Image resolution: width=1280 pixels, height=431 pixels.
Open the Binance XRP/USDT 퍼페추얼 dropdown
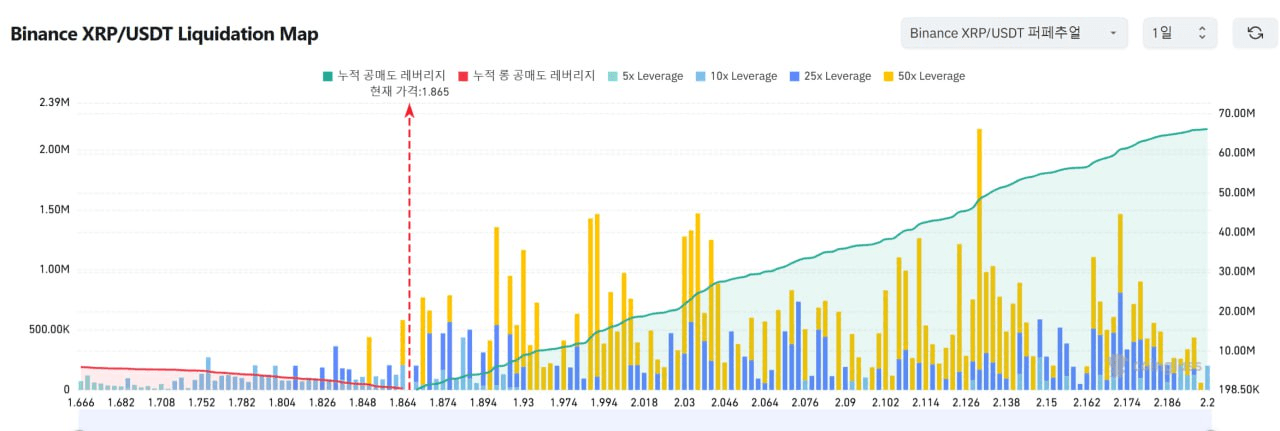click(x=1013, y=33)
